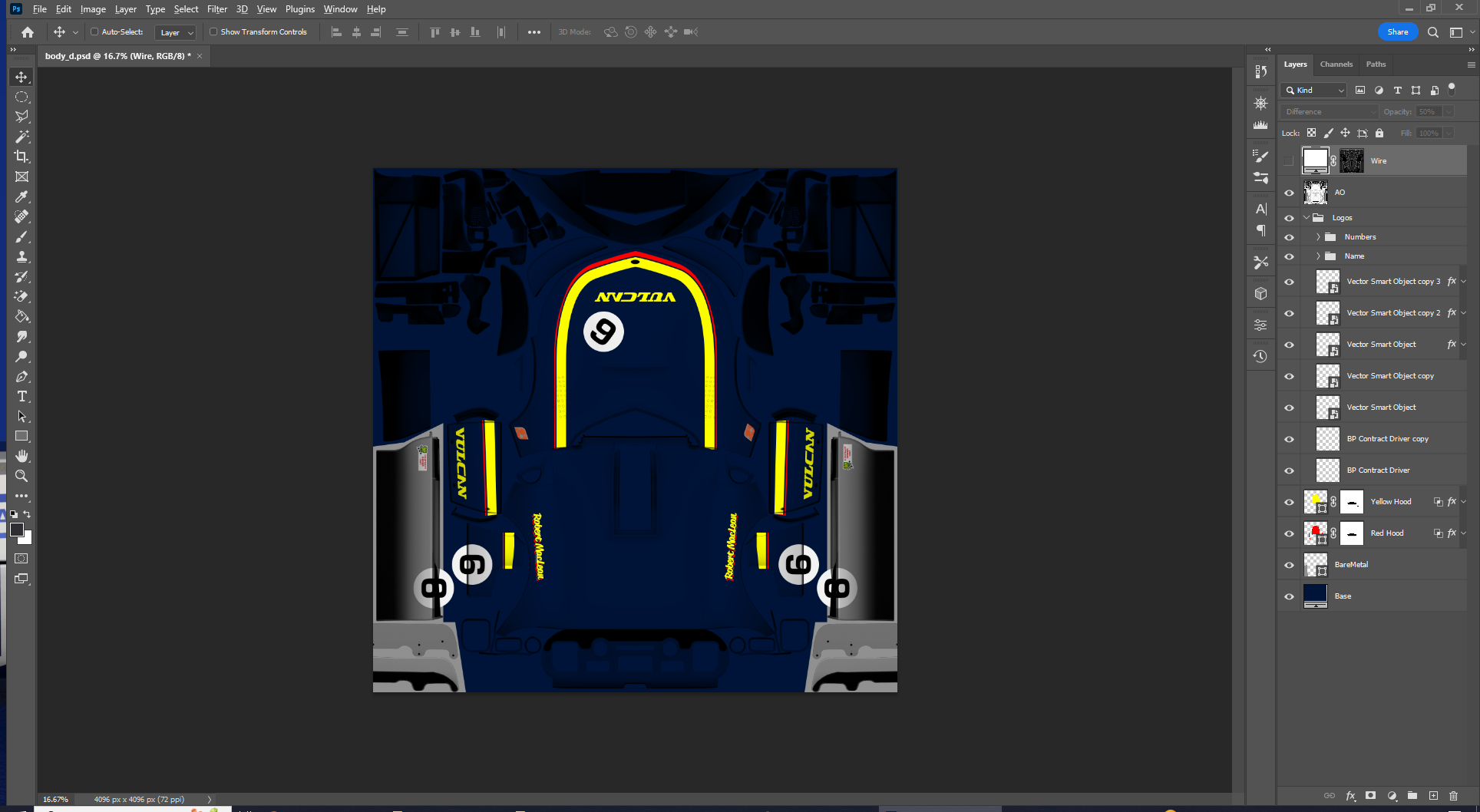The height and width of the screenshot is (812, 1480).
Task: Select the Dodge tool
Action: pos(21,356)
